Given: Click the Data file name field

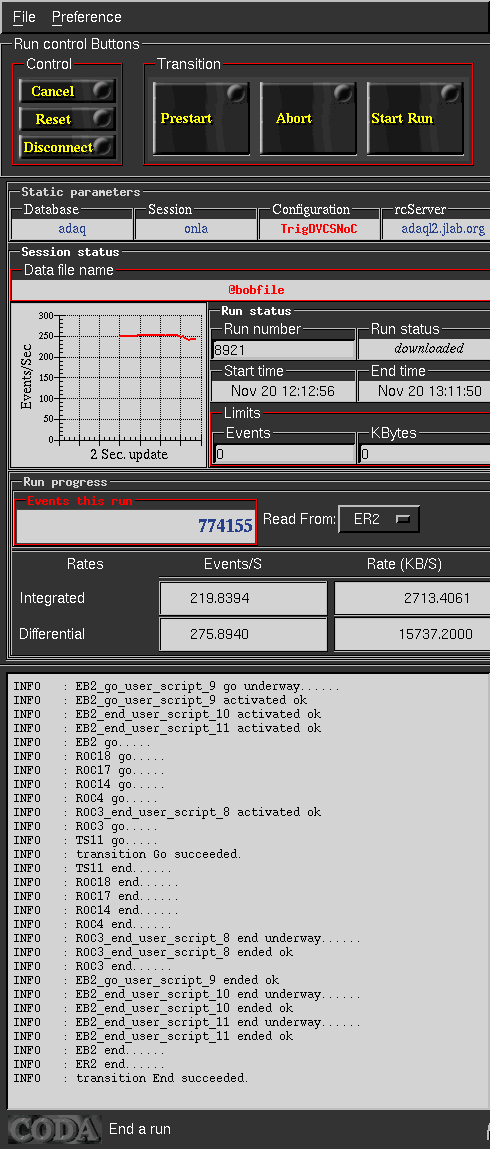Looking at the screenshot, I should click(x=250, y=290).
